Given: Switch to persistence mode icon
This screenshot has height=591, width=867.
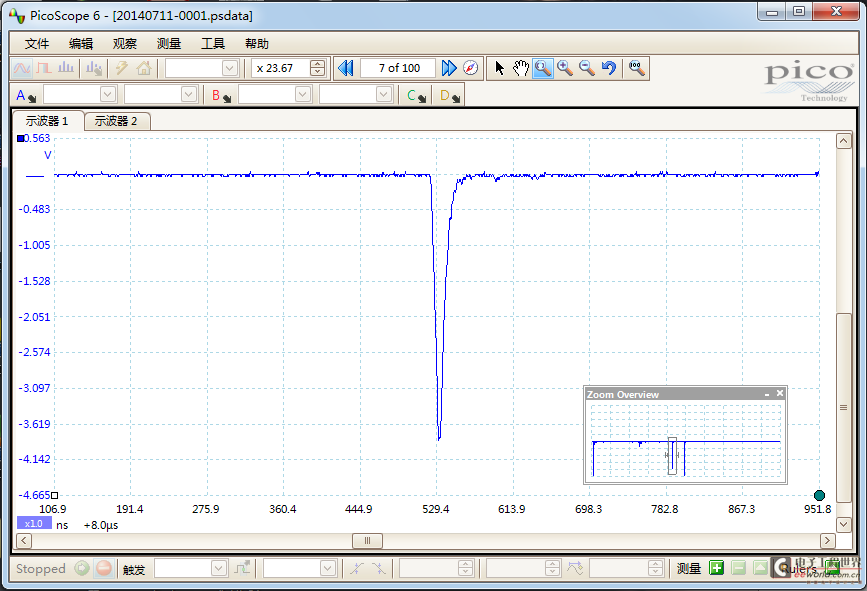Looking at the screenshot, I should click(x=44, y=69).
